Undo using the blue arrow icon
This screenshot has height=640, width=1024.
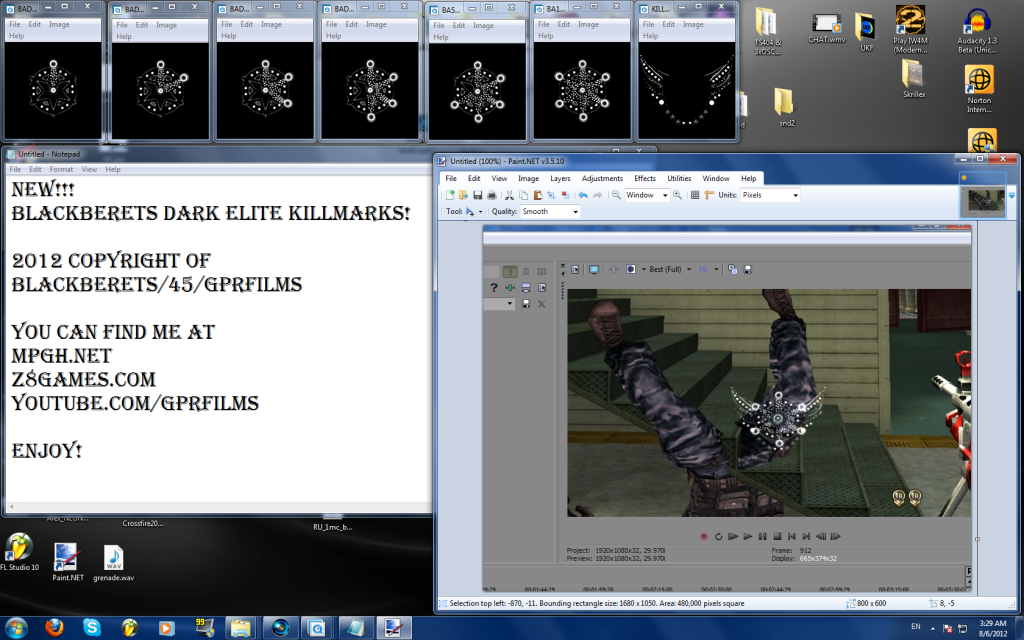582,195
